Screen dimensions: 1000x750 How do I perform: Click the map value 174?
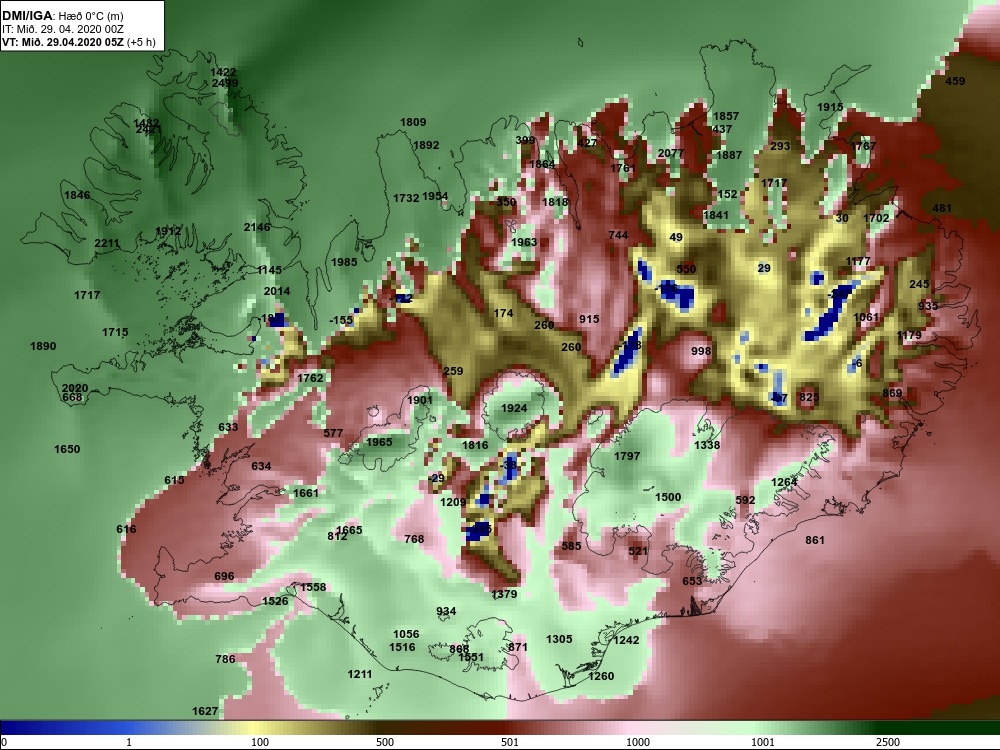tap(503, 313)
